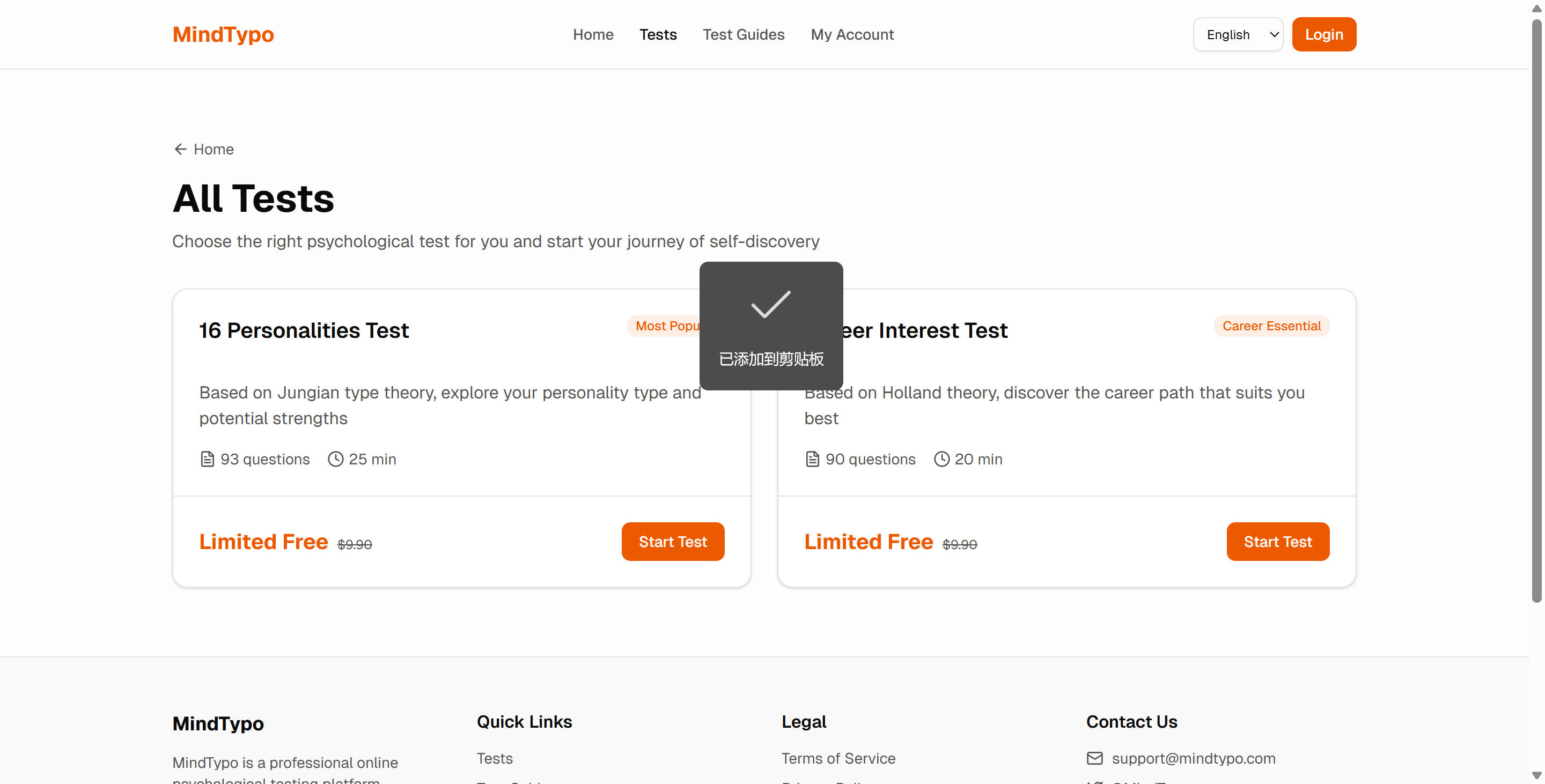Click the Contact Us footer heading
The height and width of the screenshot is (784, 1545).
tap(1131, 721)
